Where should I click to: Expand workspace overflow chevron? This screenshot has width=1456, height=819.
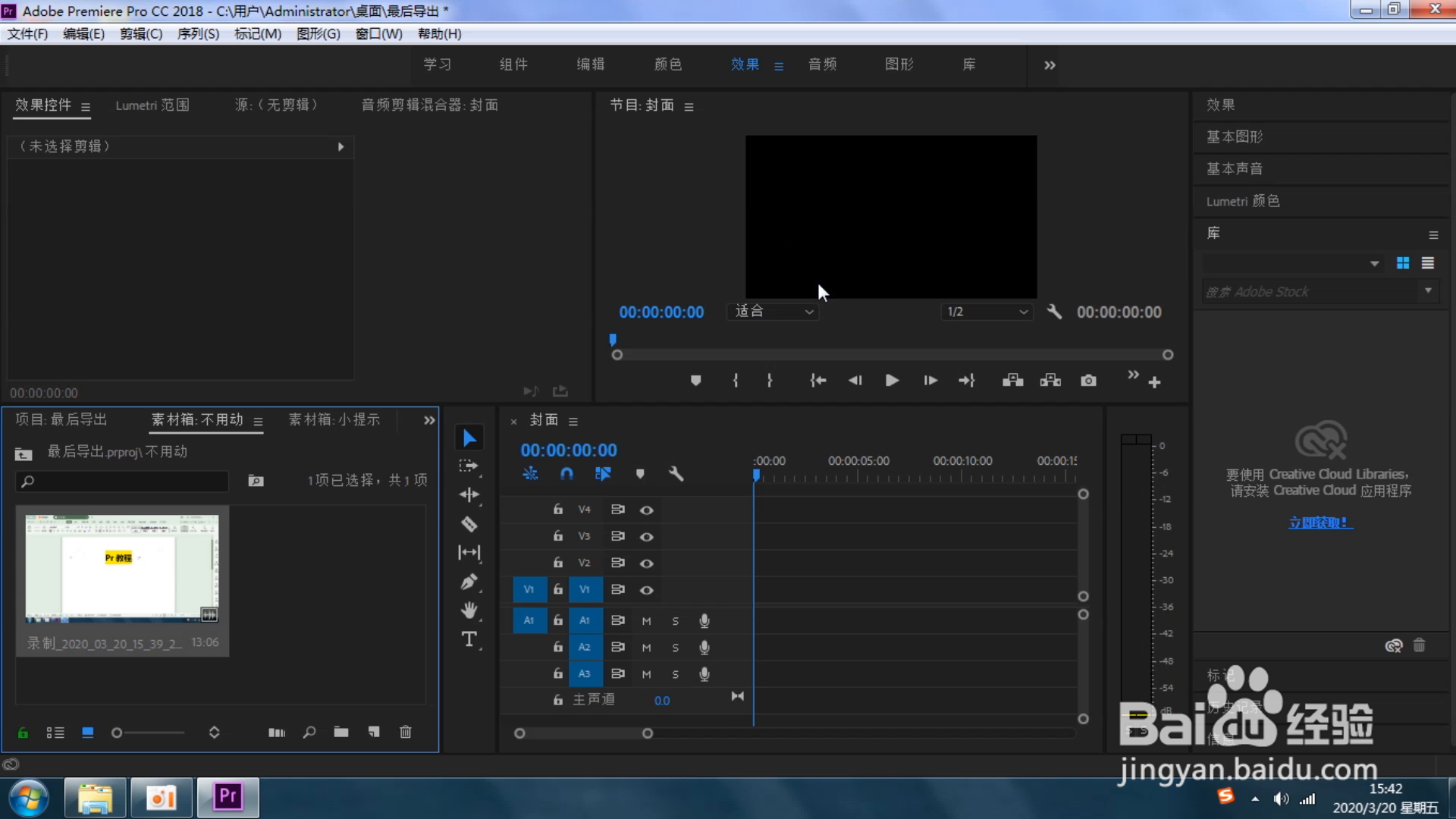click(1050, 65)
